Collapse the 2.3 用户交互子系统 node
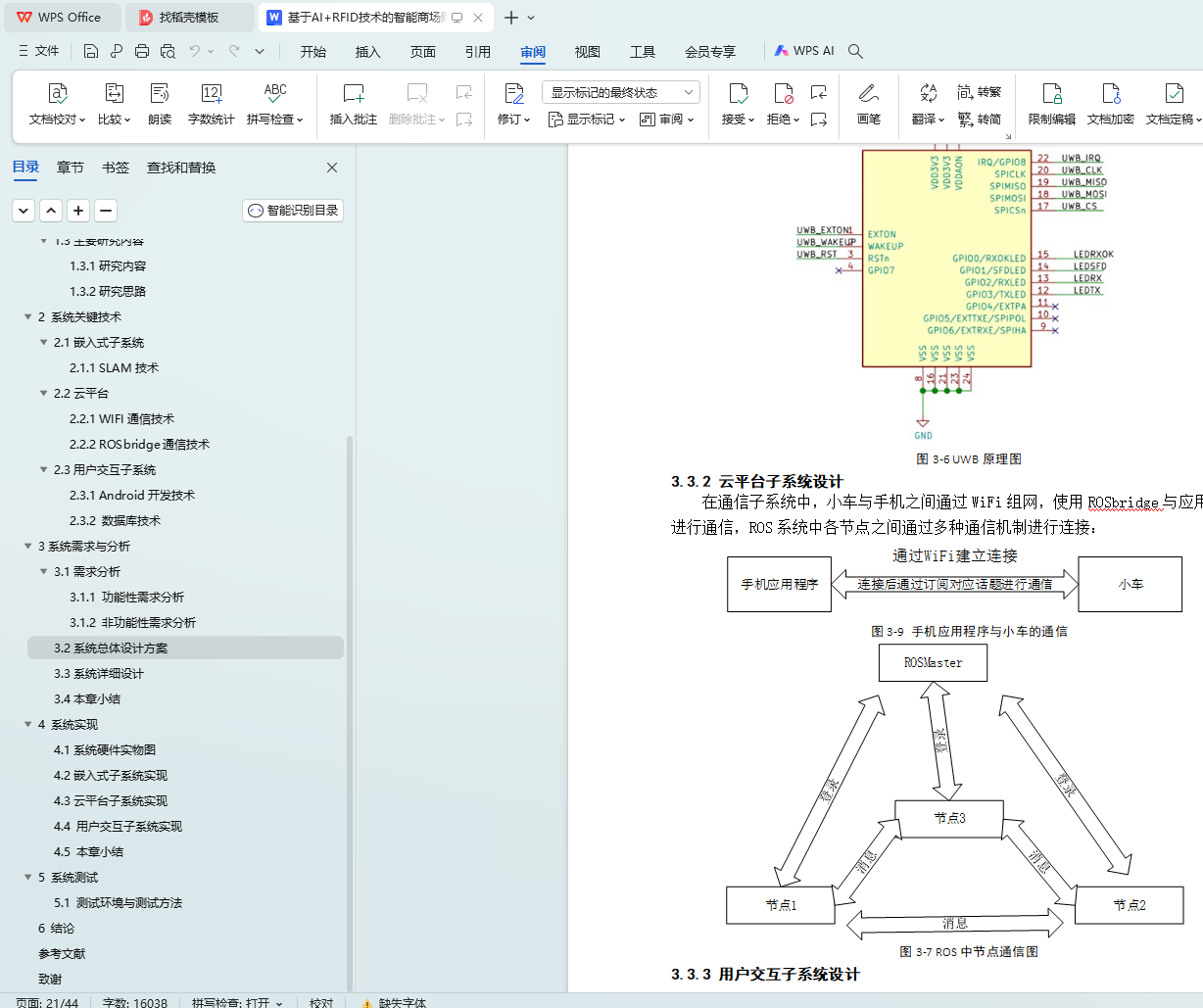The width and height of the screenshot is (1203, 1008). pos(43,470)
